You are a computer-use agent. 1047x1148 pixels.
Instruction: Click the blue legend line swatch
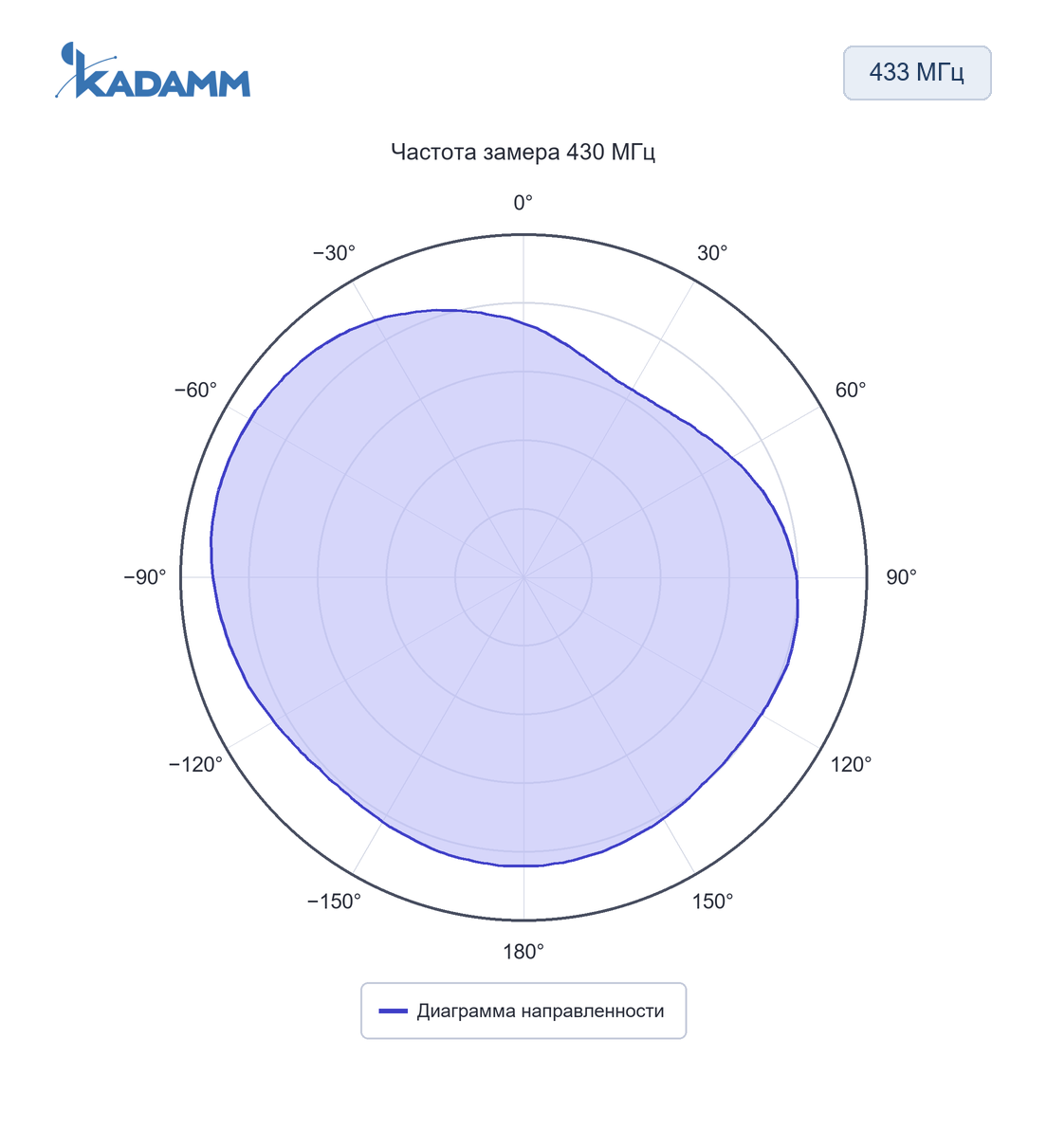[x=394, y=1011]
